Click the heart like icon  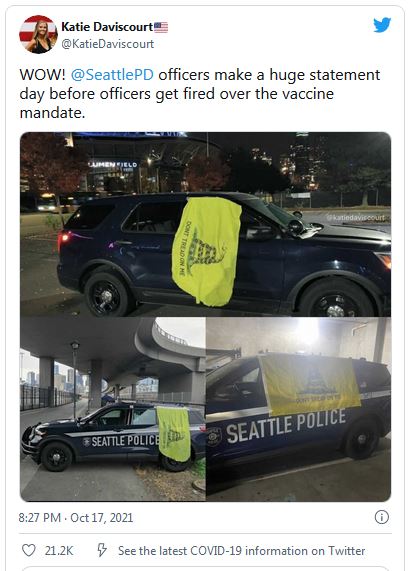[x=29, y=550]
